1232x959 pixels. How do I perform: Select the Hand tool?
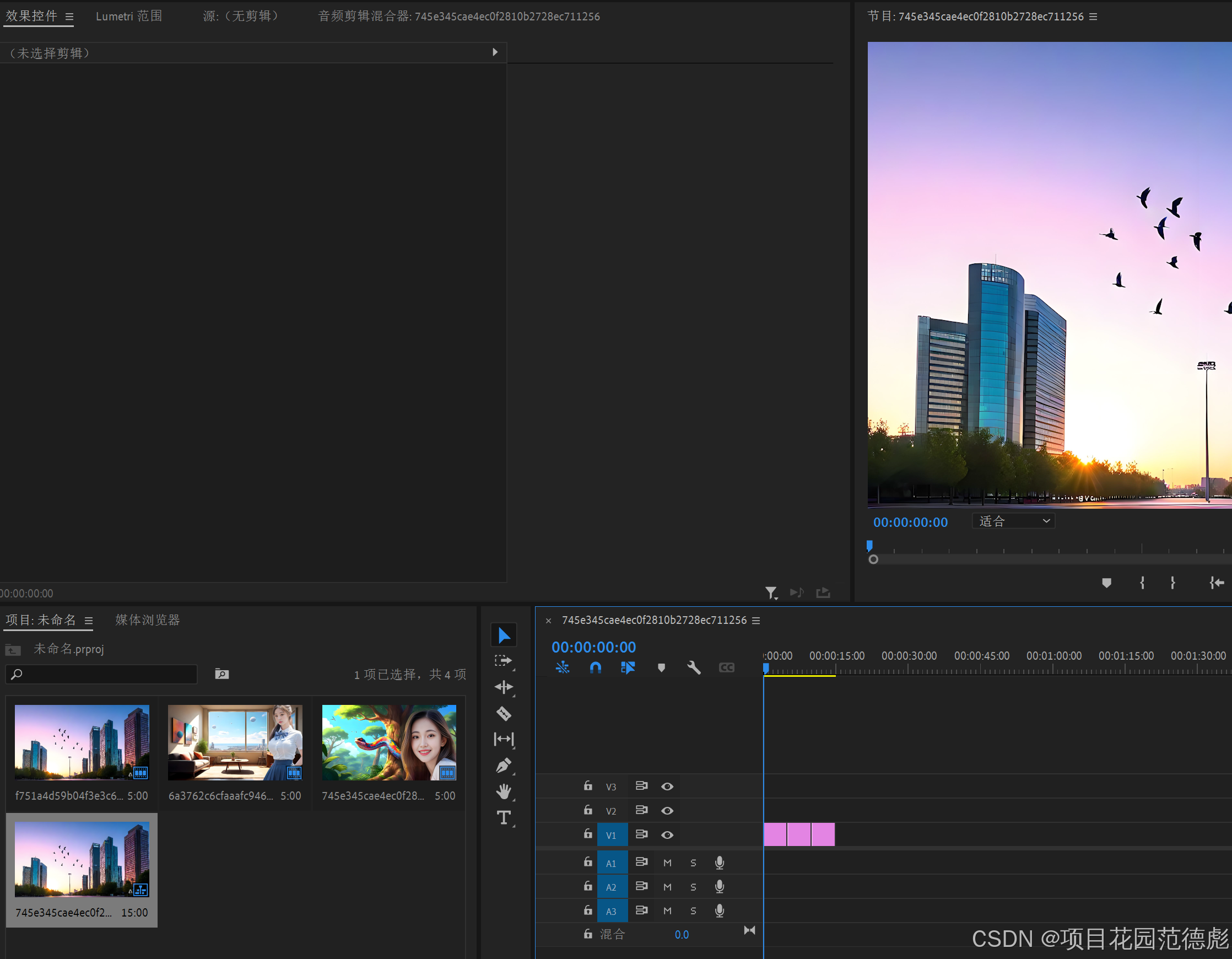[x=503, y=791]
